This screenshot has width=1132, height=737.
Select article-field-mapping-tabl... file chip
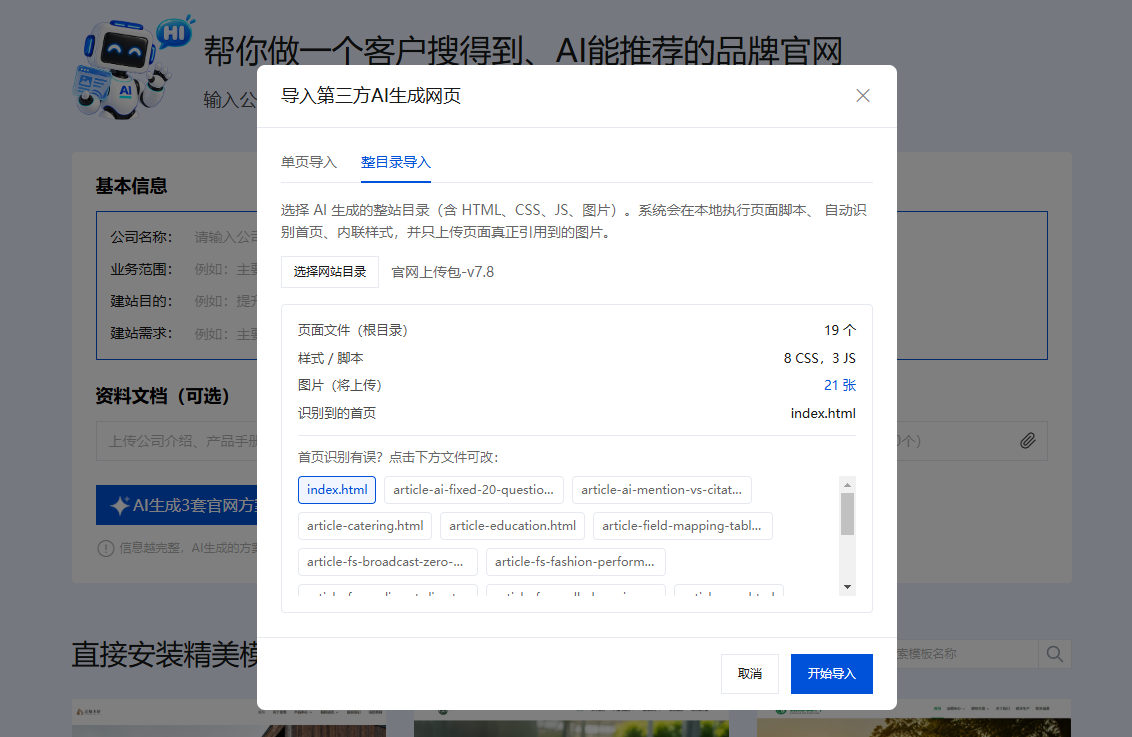(682, 526)
